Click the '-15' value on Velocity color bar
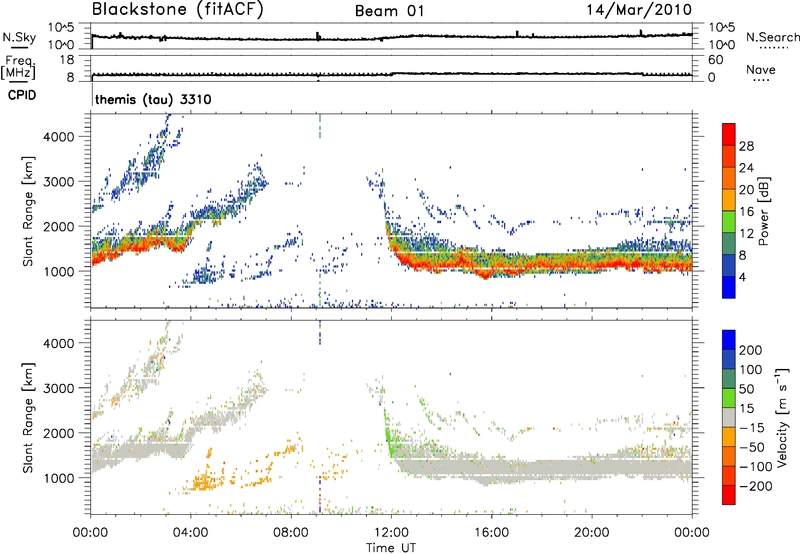 (x=752, y=428)
